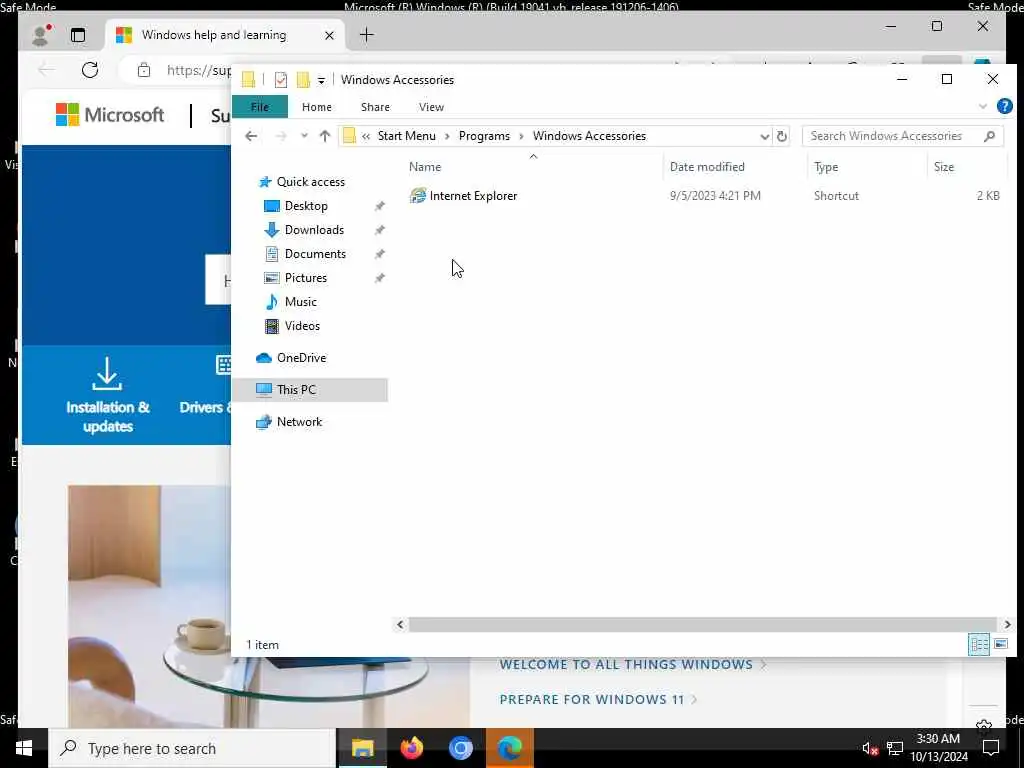Click Windows Accessories breadcrumb segment
Screen dimensions: 1024x768
[x=589, y=136]
